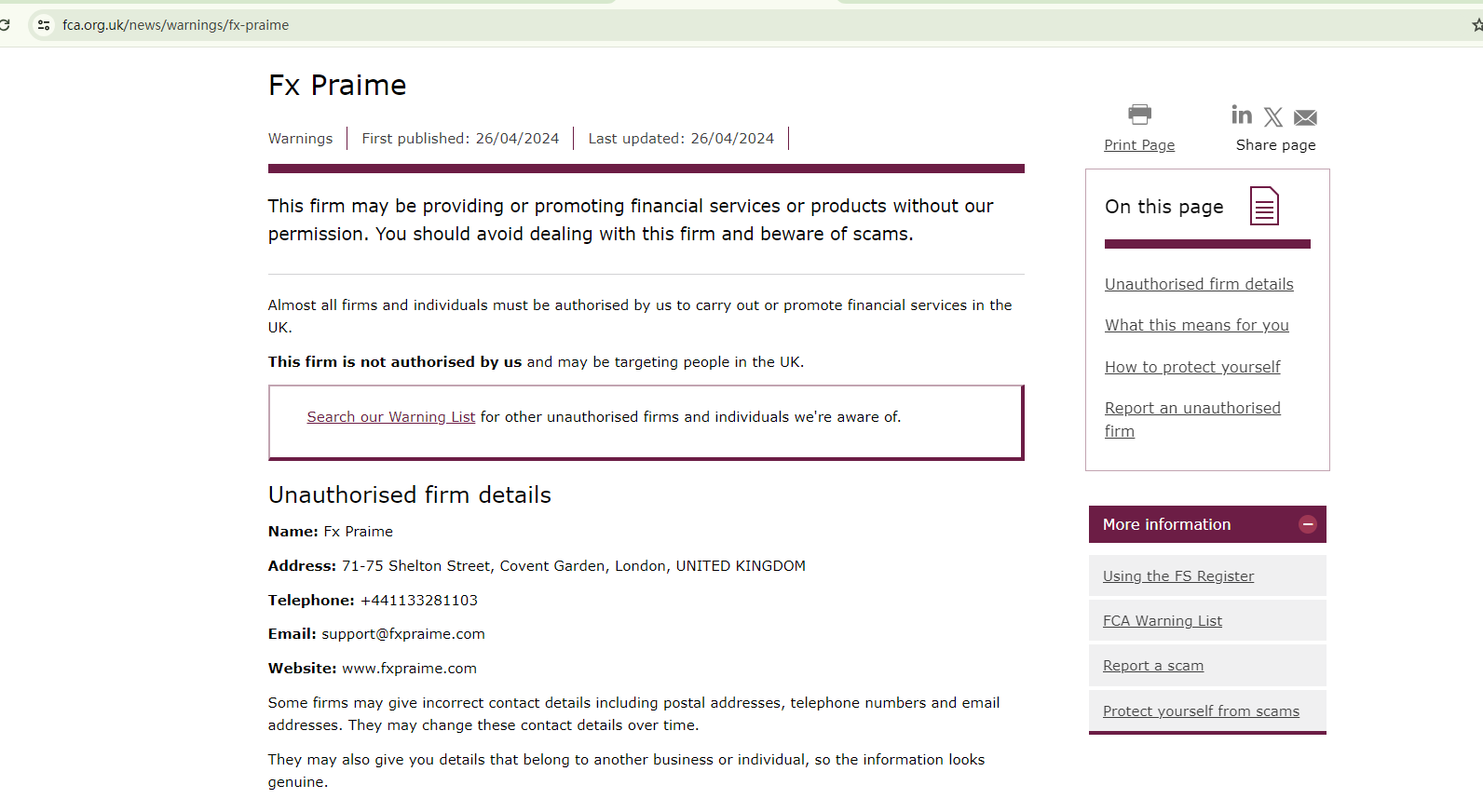Click the printer icon

point(1139,115)
